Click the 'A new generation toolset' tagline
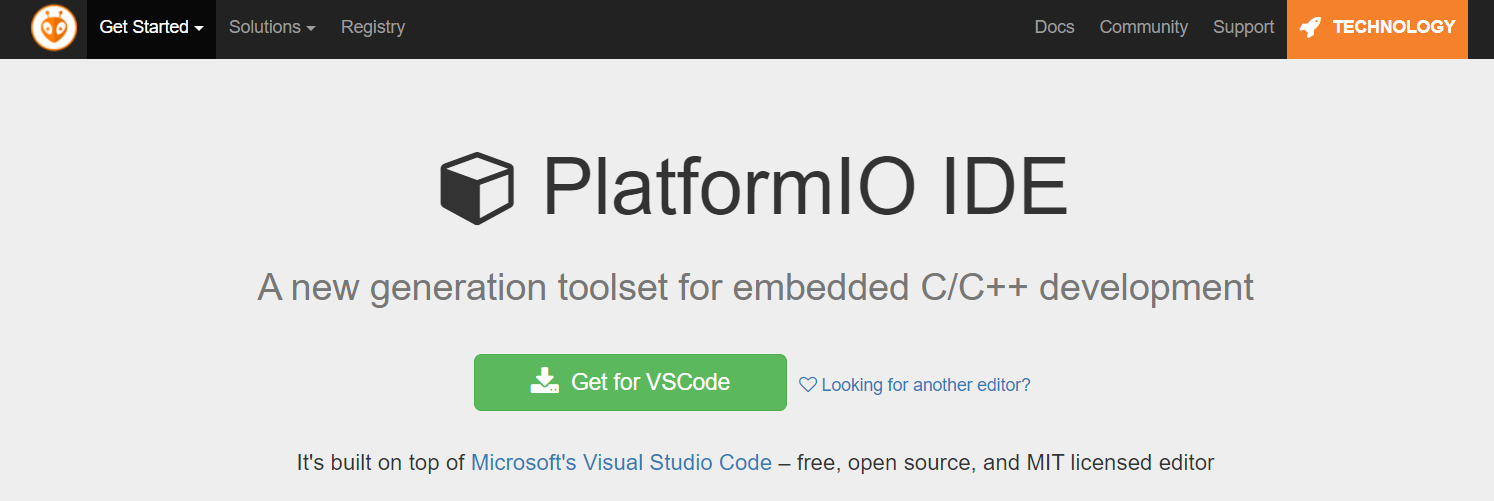Viewport: 1494px width, 501px height. click(x=755, y=288)
